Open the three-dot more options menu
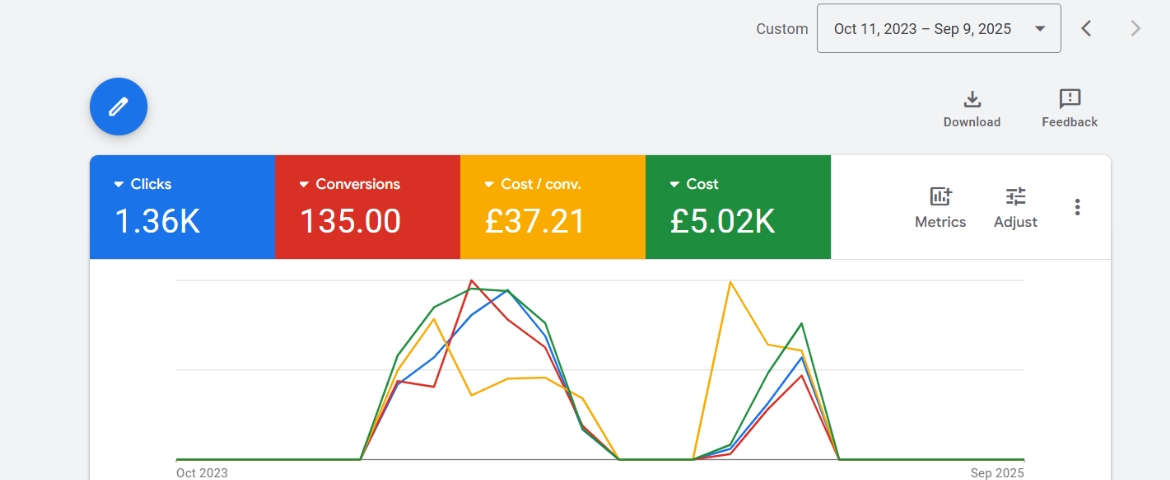1170x480 pixels. pyautogui.click(x=1077, y=207)
